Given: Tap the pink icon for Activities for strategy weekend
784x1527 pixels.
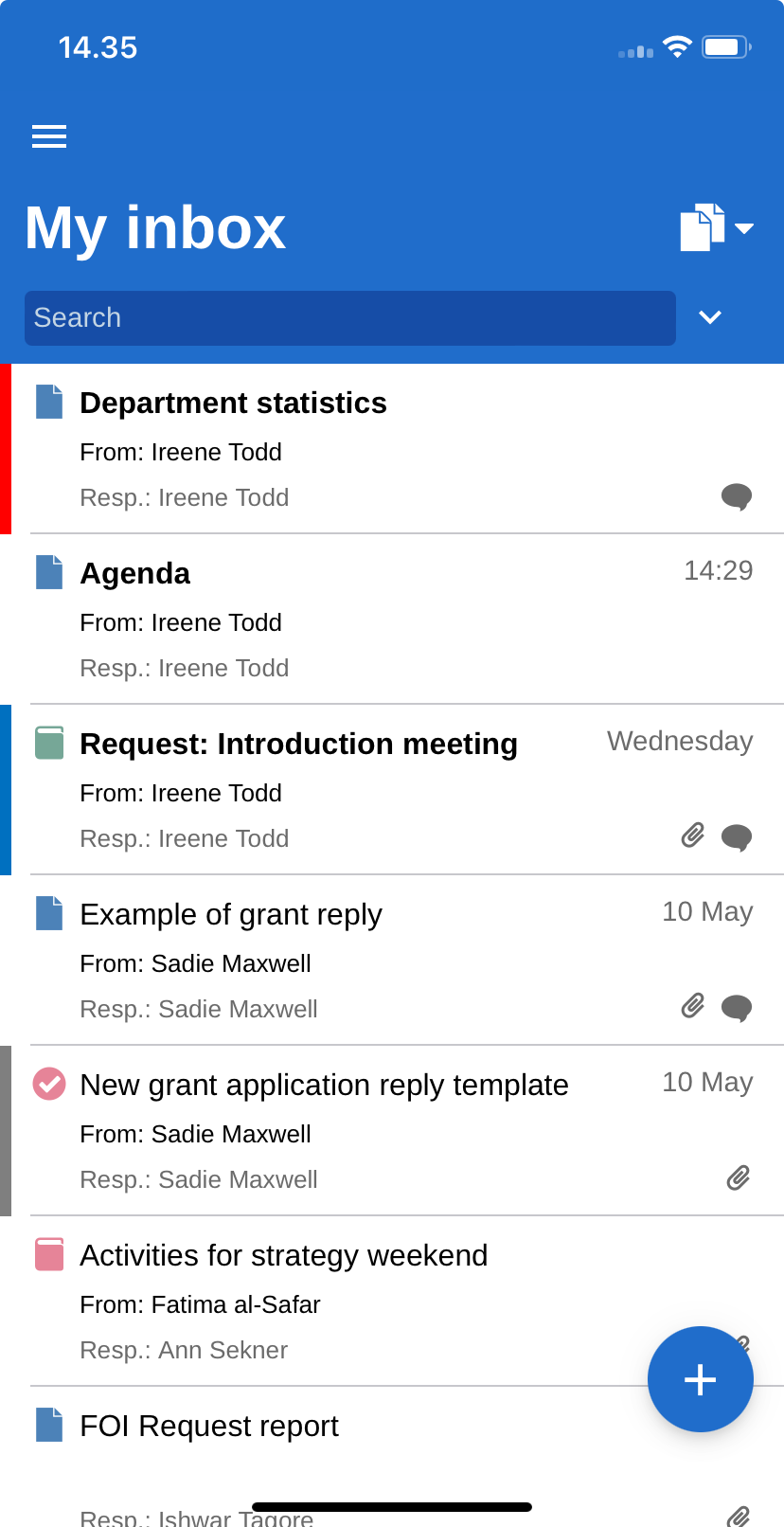Looking at the screenshot, I should coord(49,1254).
